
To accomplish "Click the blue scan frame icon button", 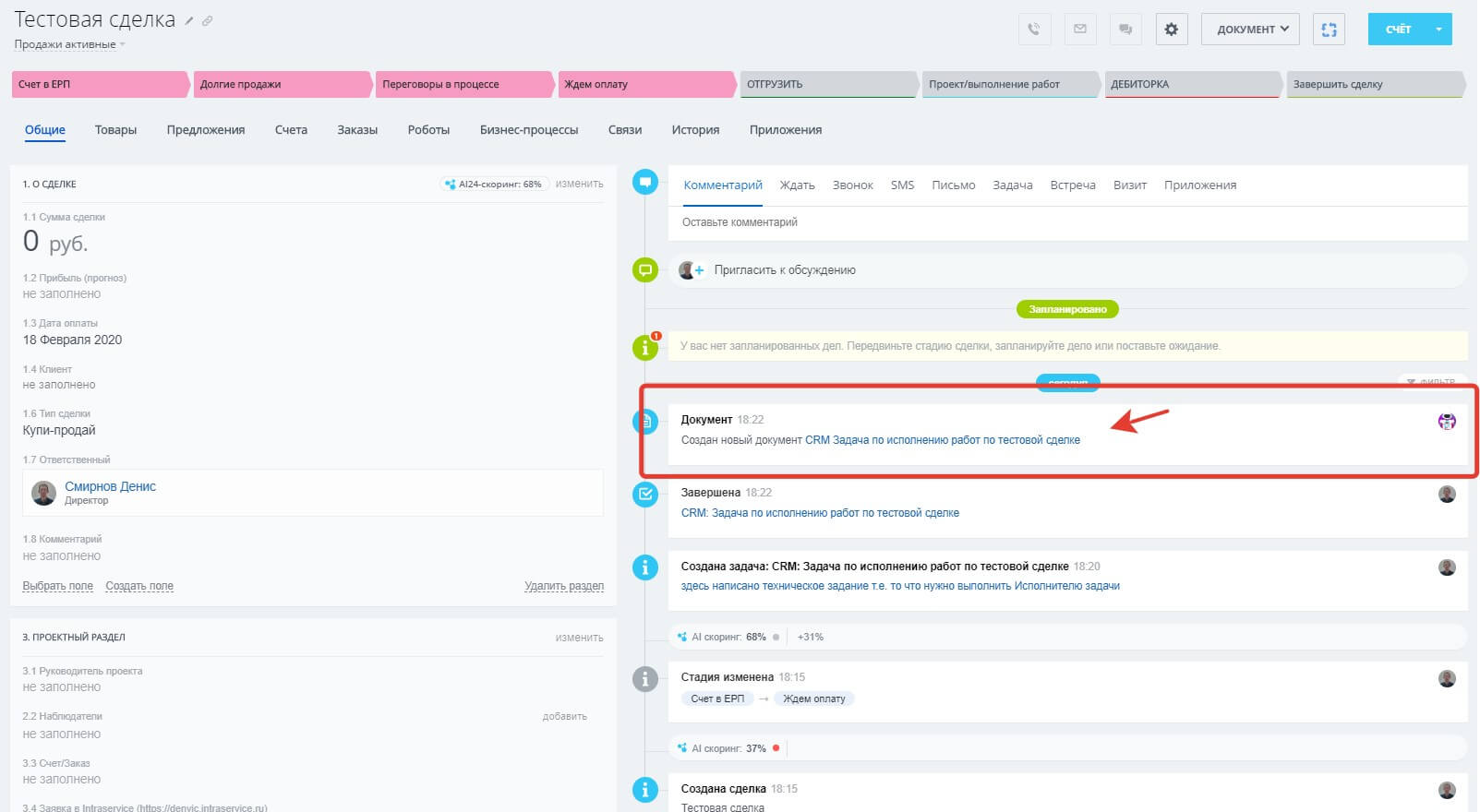I will pyautogui.click(x=1329, y=29).
